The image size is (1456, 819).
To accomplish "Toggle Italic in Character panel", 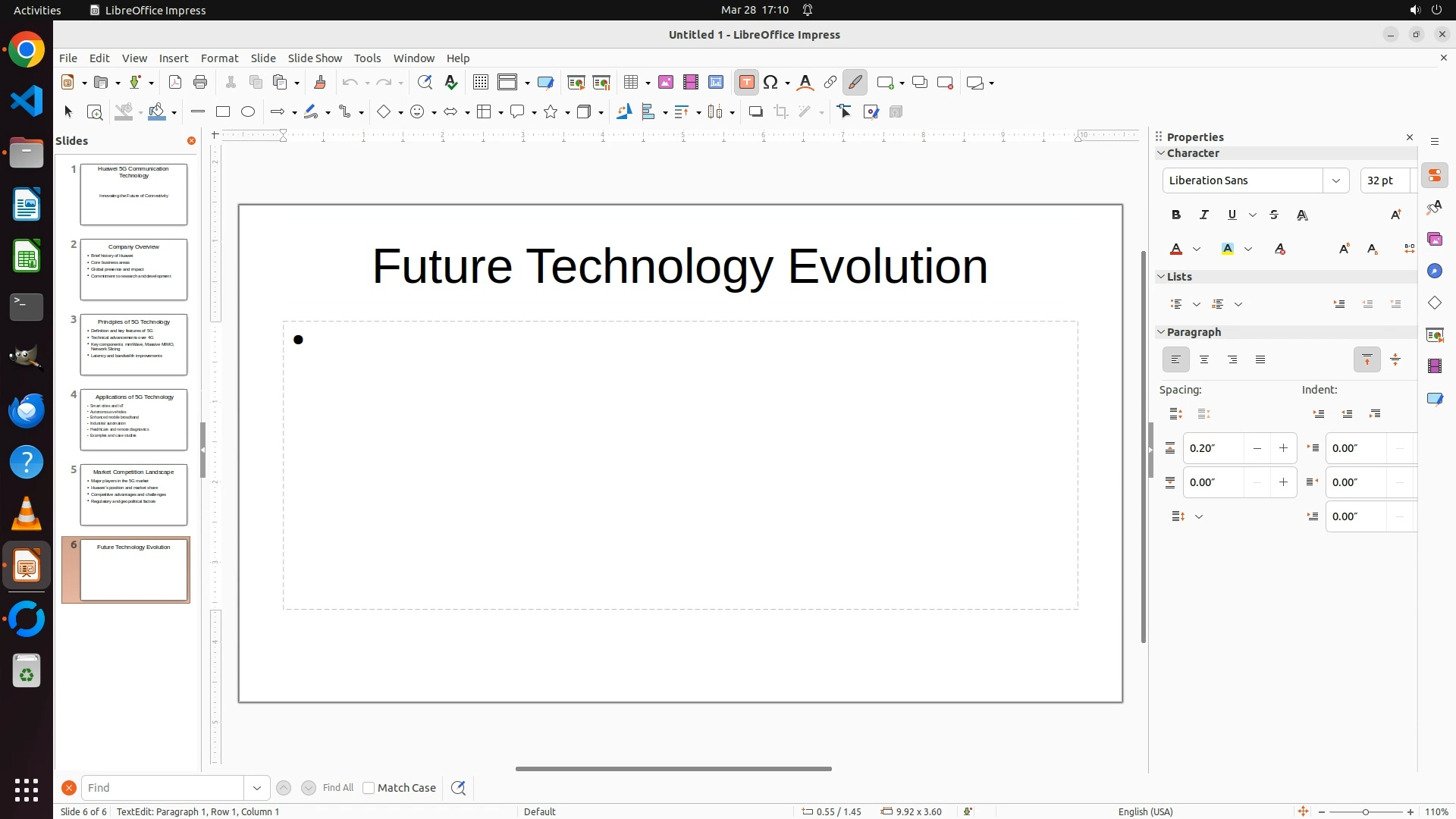I will [x=1204, y=215].
